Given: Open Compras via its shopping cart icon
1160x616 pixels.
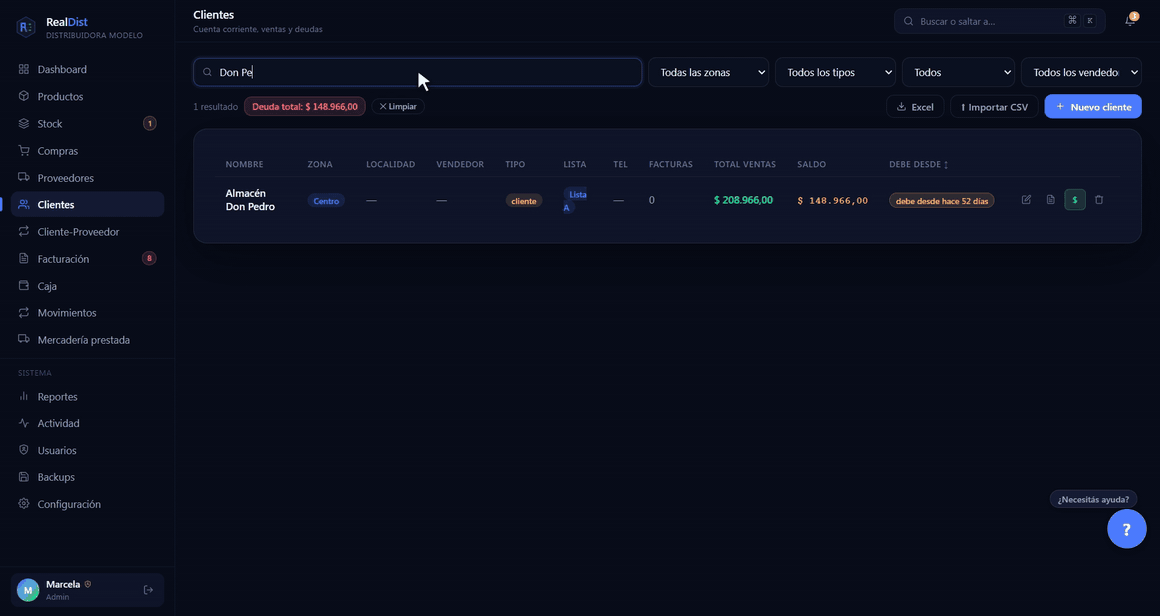Looking at the screenshot, I should coord(24,151).
